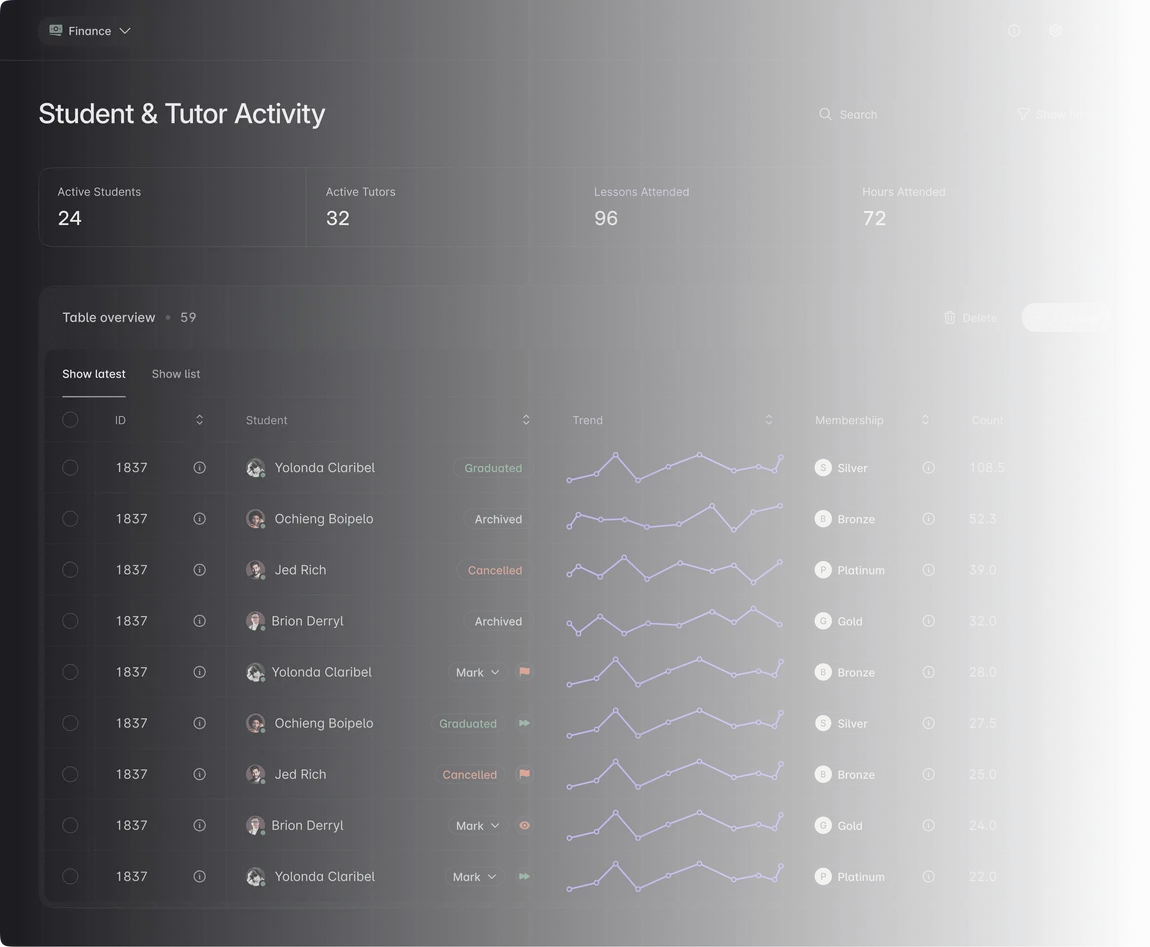This screenshot has width=1150, height=947.
Task: Click info icon beside Brion Derryl Mark row's Gold
Action: (929, 825)
